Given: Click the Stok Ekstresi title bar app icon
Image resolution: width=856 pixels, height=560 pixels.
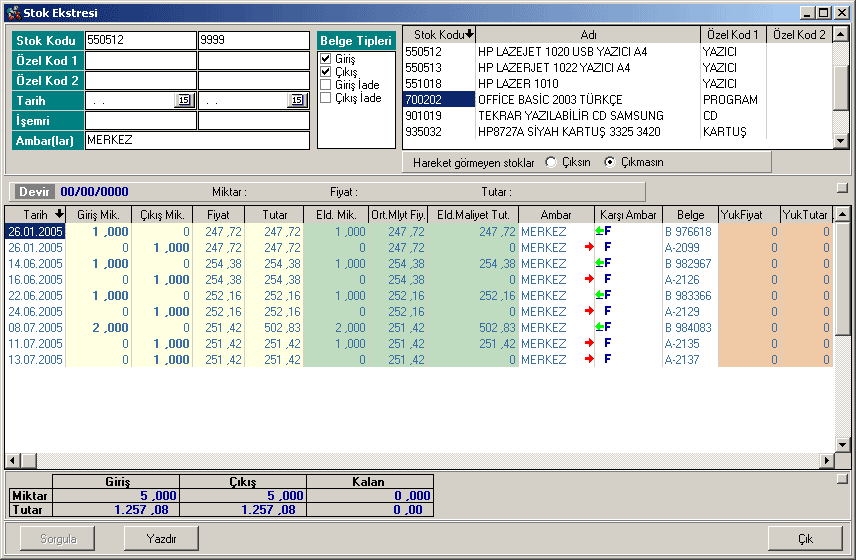Looking at the screenshot, I should [x=14, y=13].
